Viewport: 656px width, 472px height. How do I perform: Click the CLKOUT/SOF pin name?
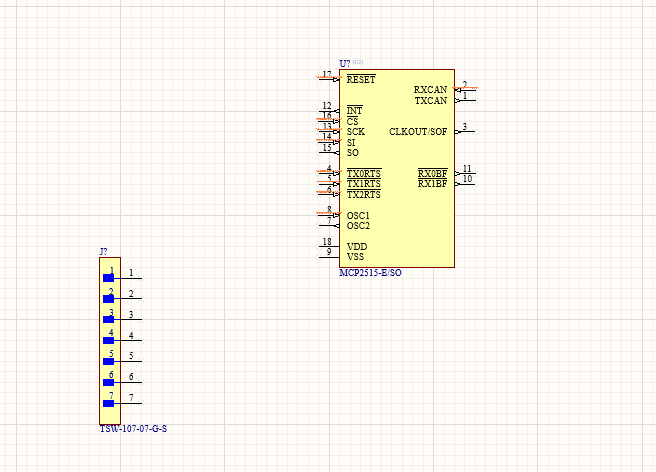pos(418,131)
